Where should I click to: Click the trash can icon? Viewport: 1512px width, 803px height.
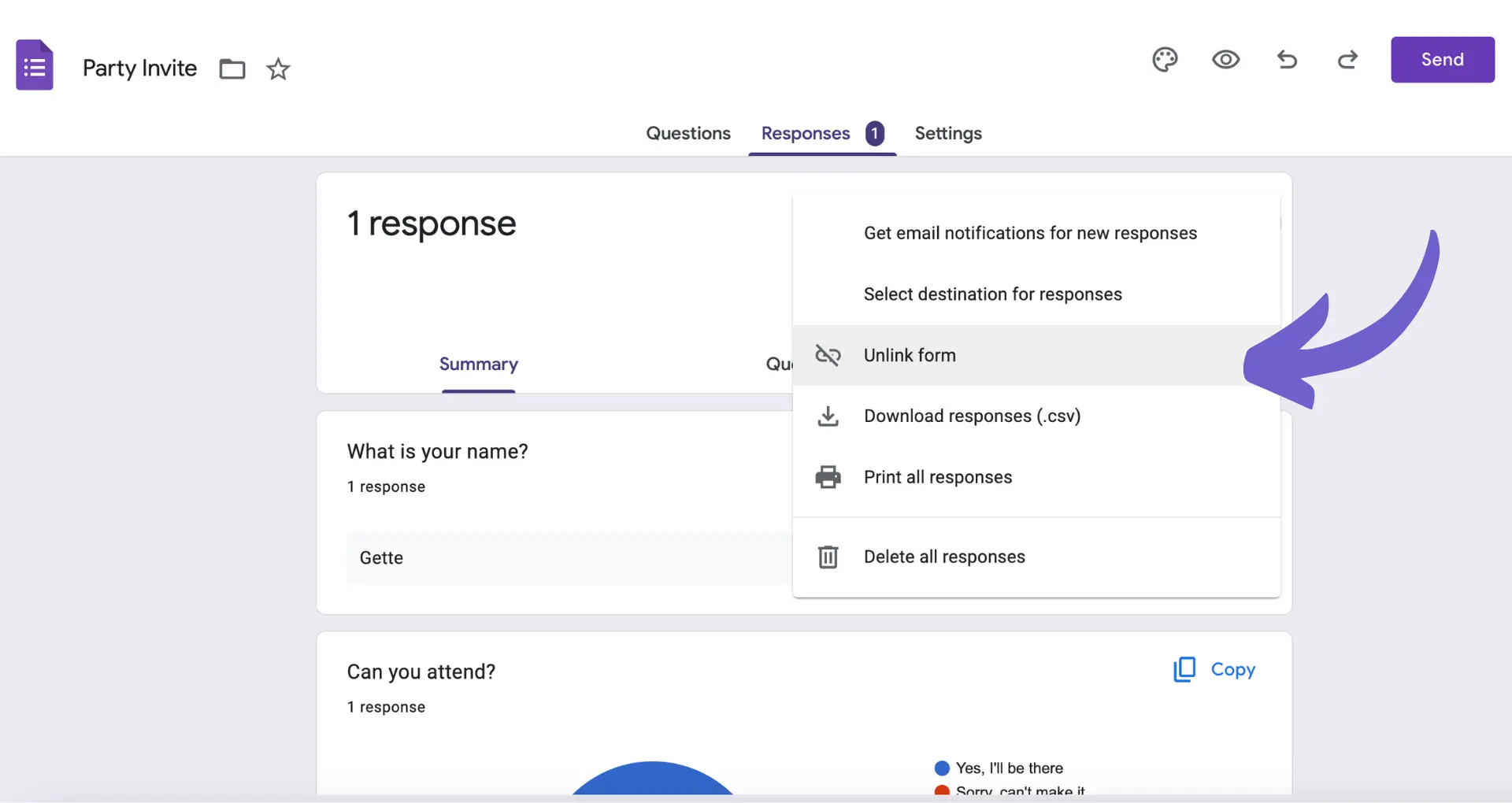click(x=828, y=557)
